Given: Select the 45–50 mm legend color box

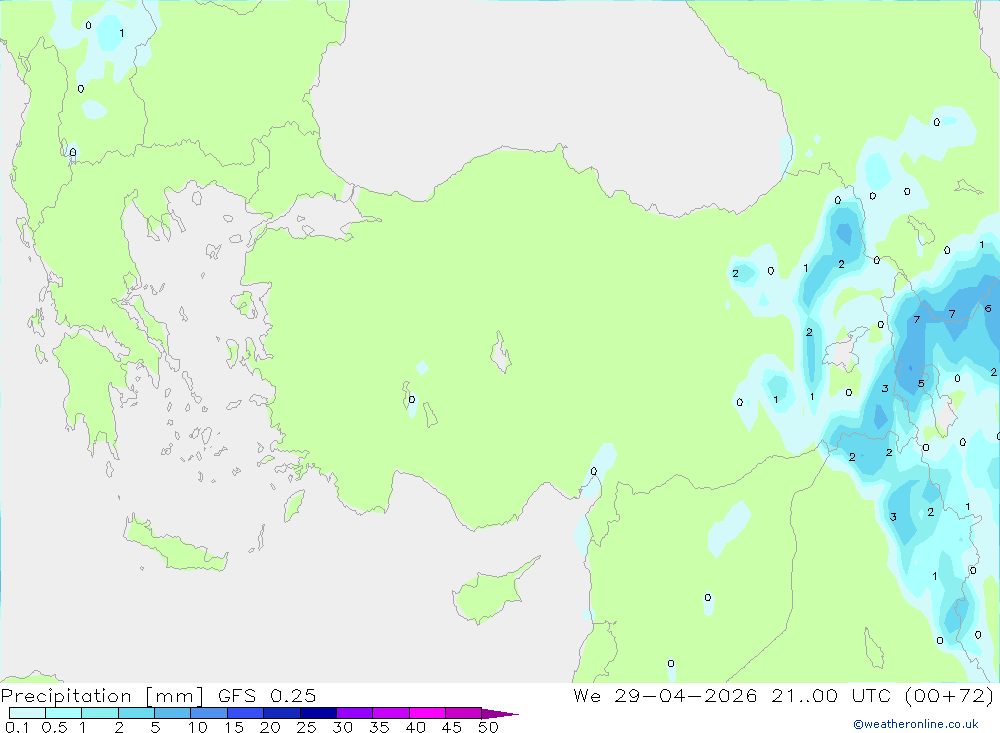Looking at the screenshot, I should pos(463,713).
